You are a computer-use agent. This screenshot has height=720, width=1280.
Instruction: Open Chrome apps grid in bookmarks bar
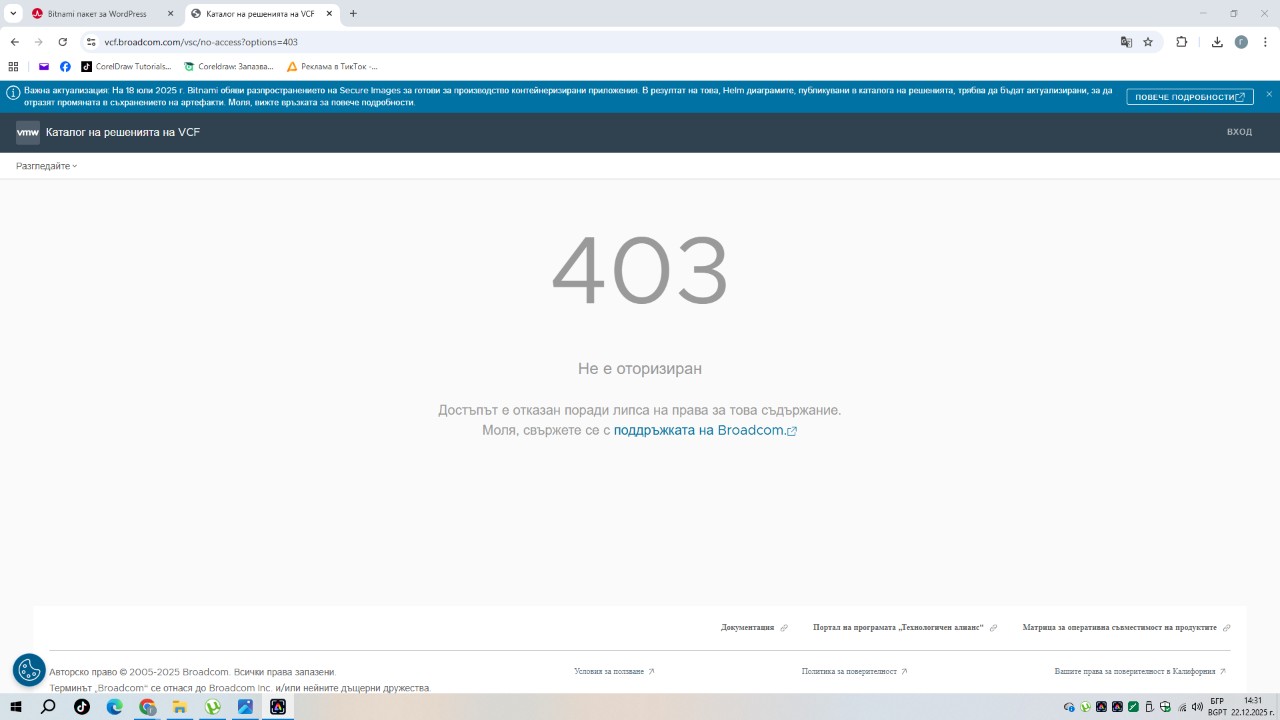click(13, 67)
